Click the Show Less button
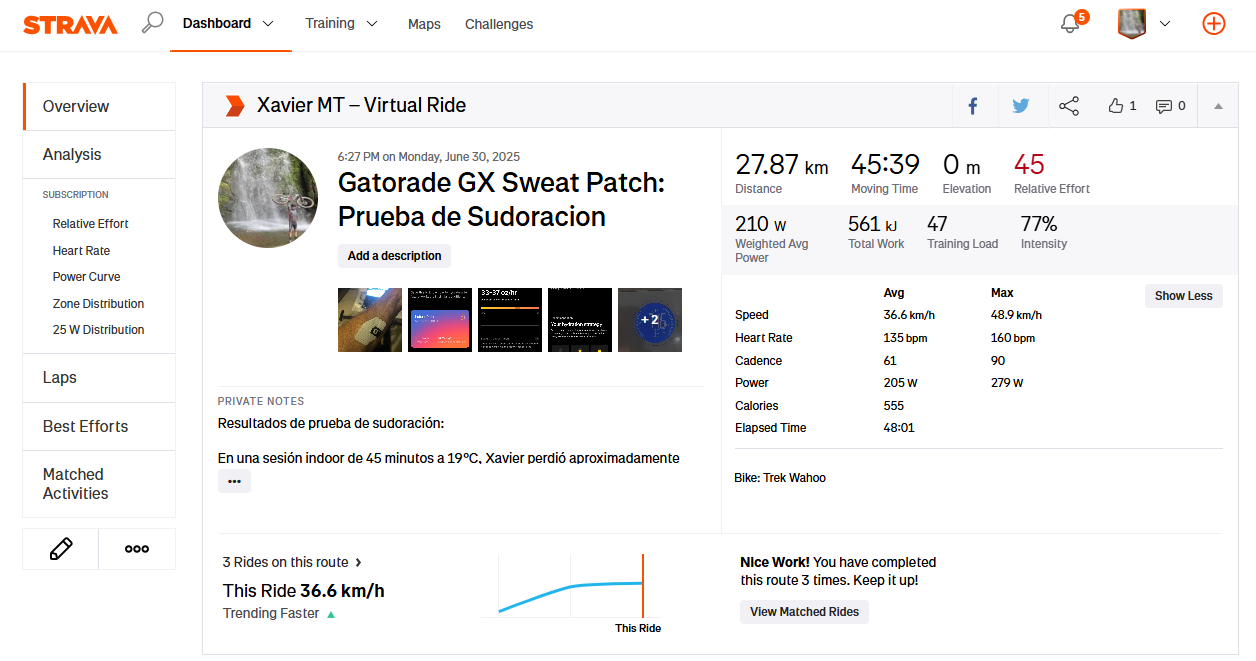This screenshot has width=1256, height=661. [x=1183, y=296]
